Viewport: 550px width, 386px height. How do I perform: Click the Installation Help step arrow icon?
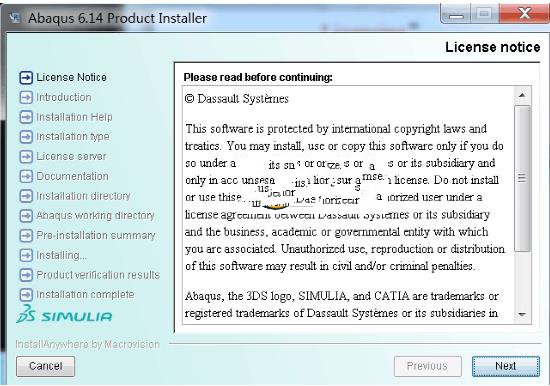click(x=26, y=117)
